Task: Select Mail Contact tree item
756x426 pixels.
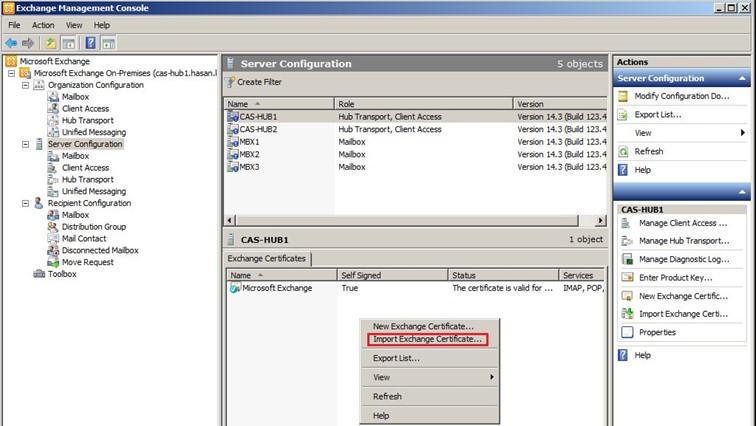Action: [84, 239]
